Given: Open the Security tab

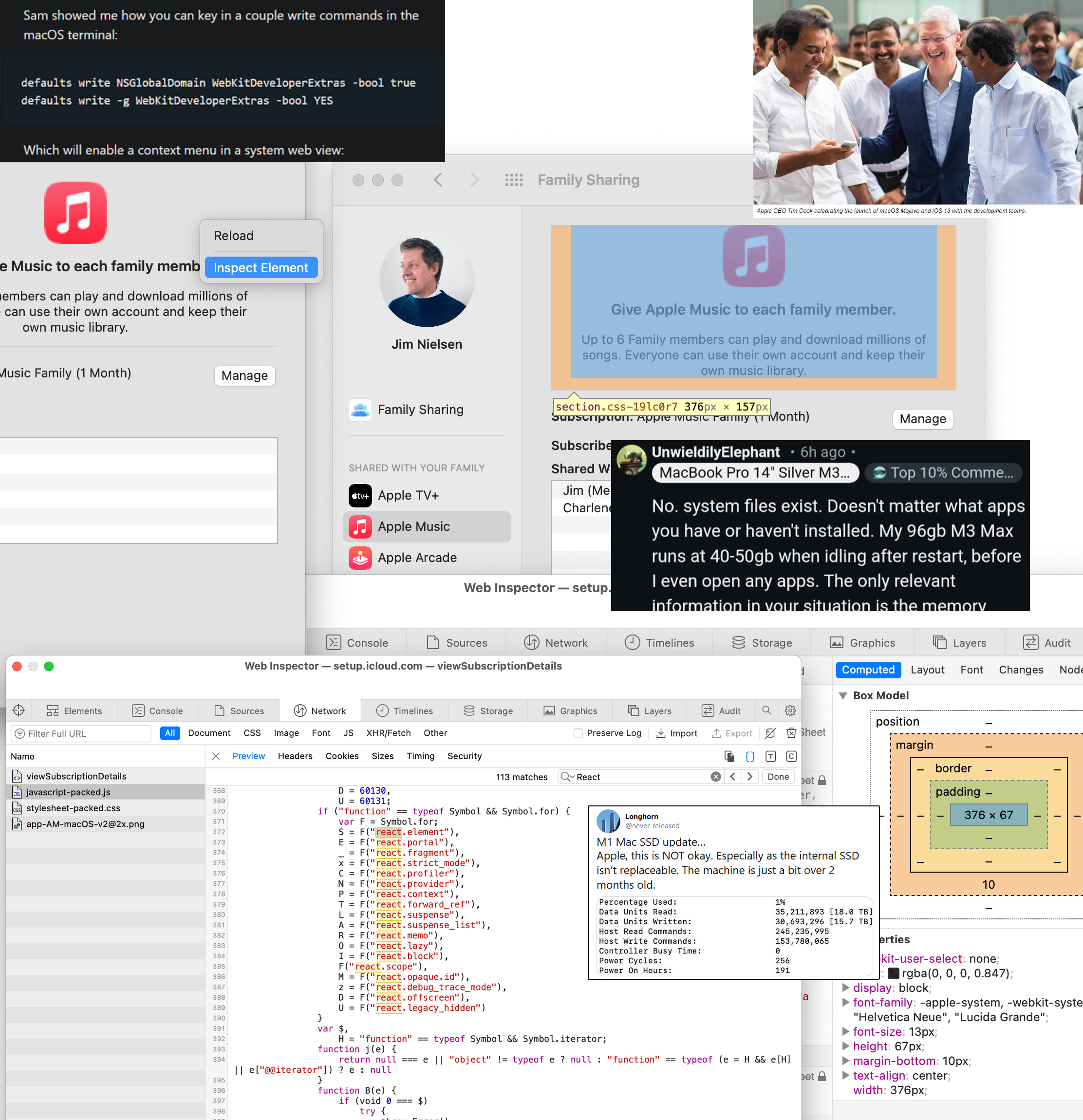Looking at the screenshot, I should [x=464, y=756].
